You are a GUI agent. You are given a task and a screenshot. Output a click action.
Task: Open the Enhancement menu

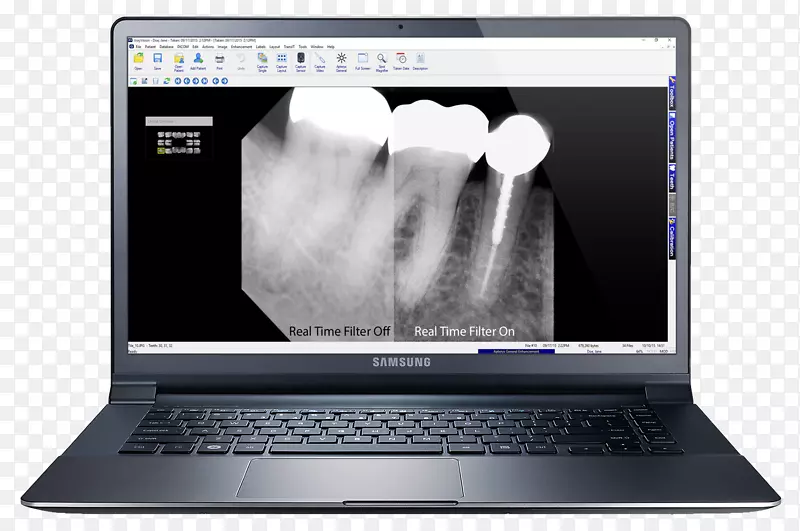[x=241, y=46]
